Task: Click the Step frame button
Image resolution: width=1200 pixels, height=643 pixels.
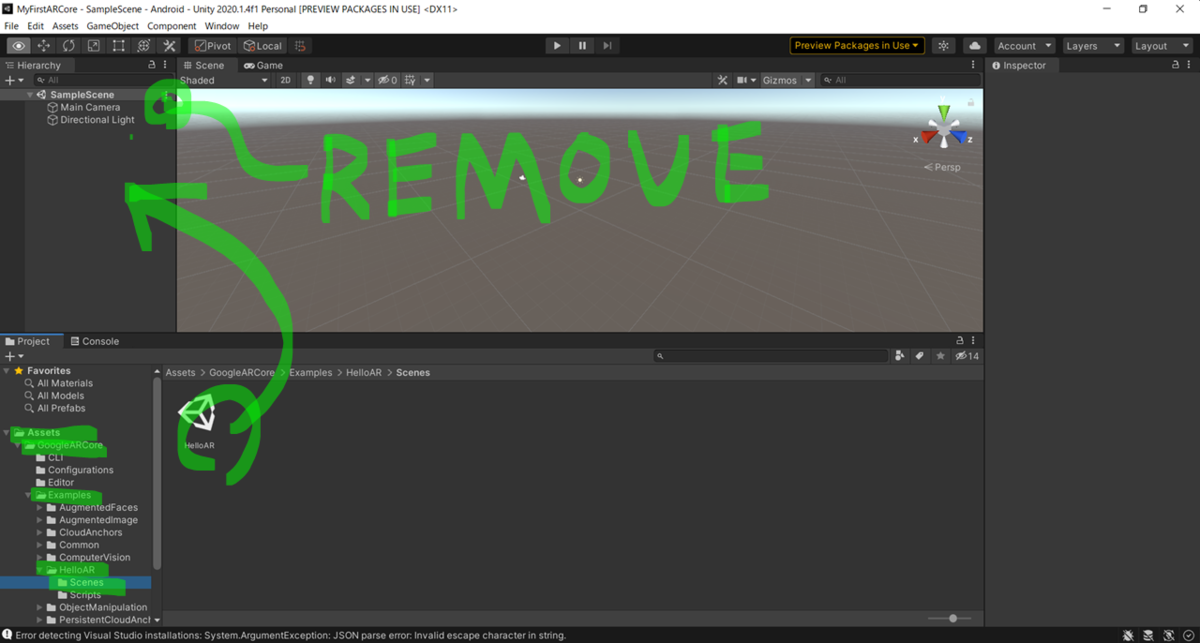Action: 607,46
